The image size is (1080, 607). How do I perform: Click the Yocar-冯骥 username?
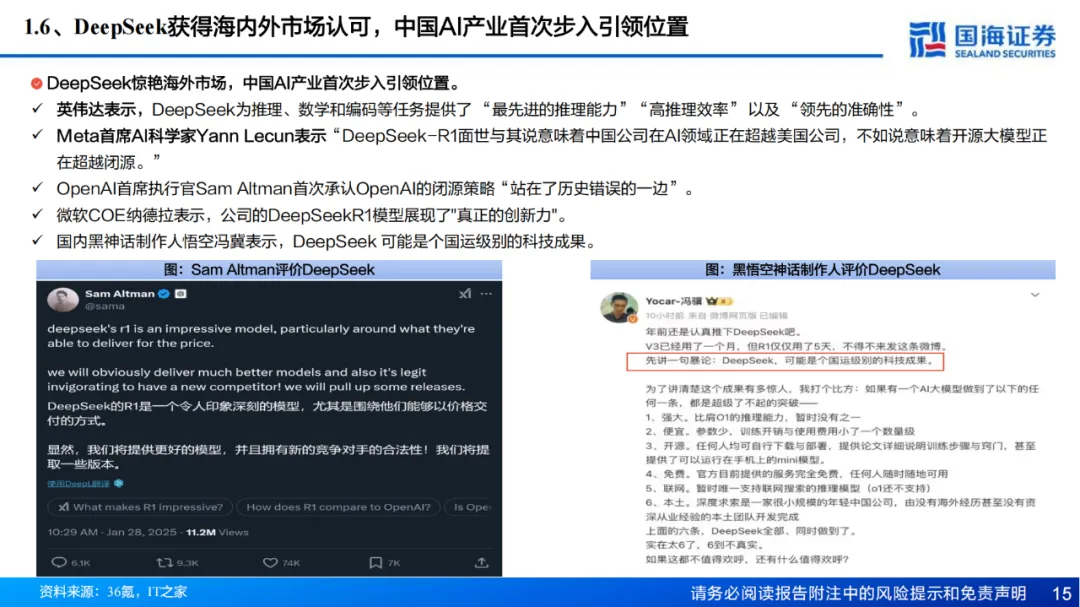point(674,301)
